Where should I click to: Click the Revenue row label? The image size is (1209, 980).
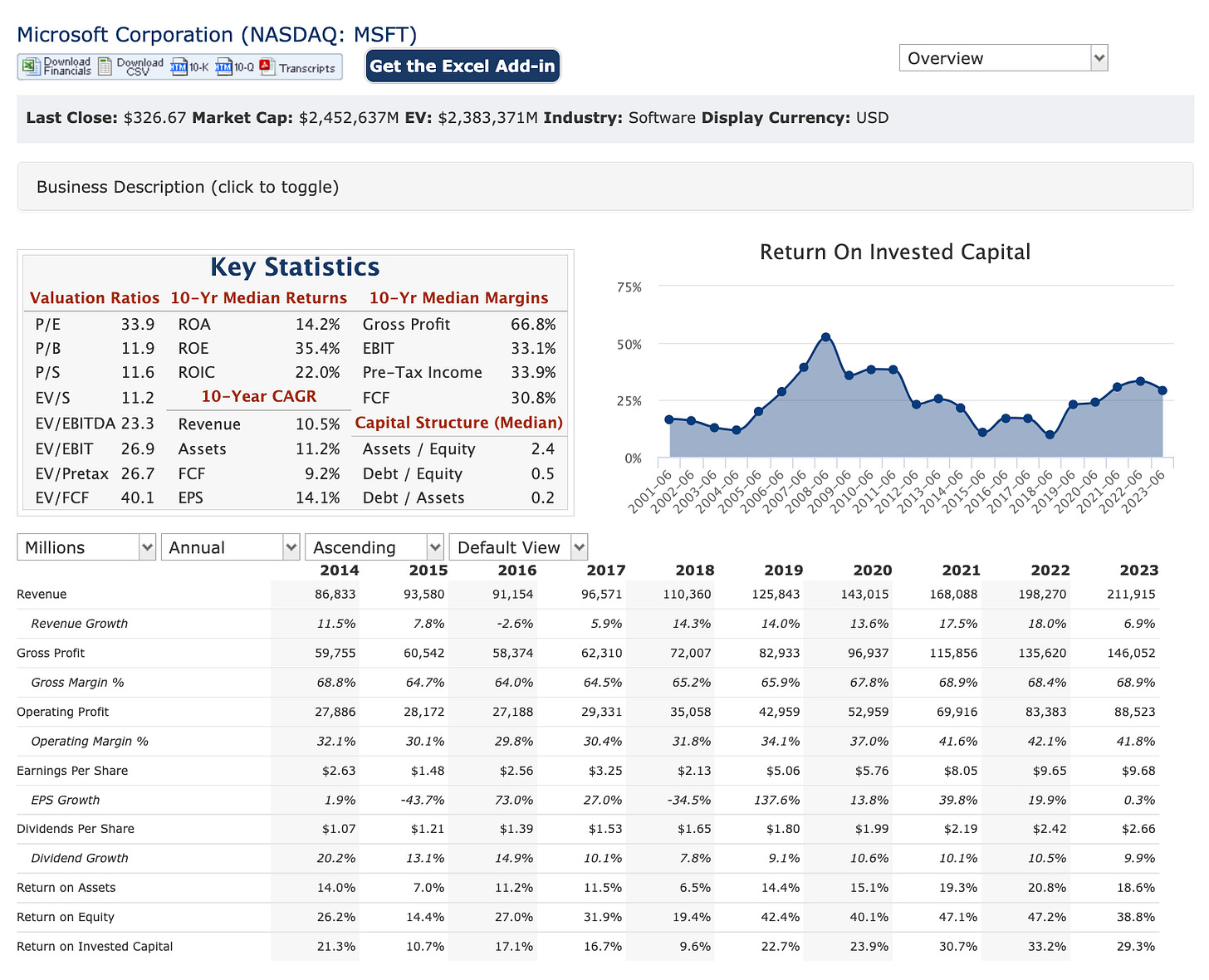(x=42, y=595)
